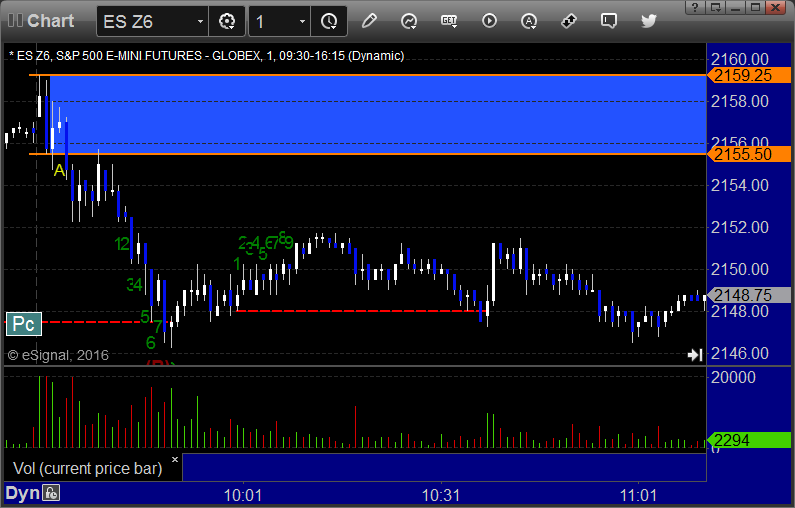Click the pause bars icon beside Chart title
This screenshot has height=508, width=795.
15,21
